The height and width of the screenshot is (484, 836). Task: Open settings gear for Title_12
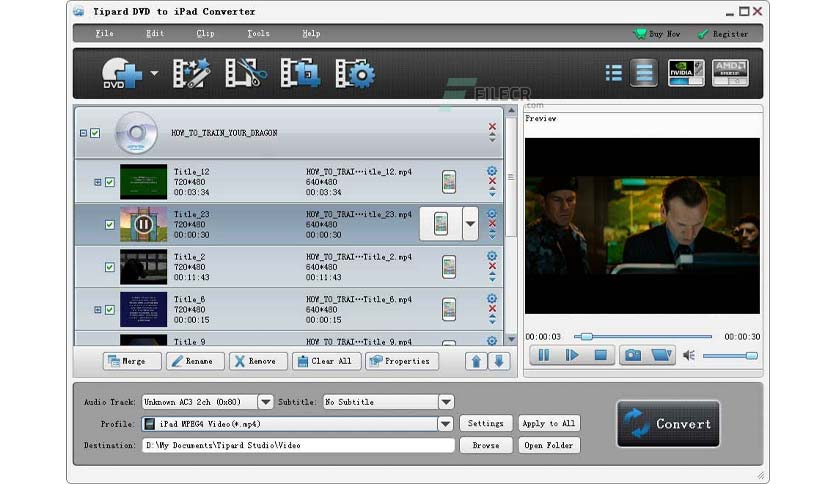[492, 171]
